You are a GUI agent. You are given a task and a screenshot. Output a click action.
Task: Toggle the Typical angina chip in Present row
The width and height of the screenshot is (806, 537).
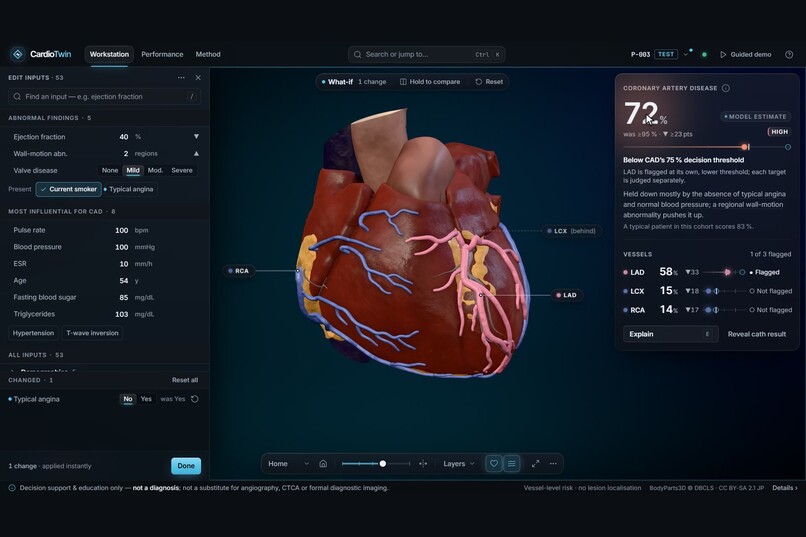pos(129,189)
